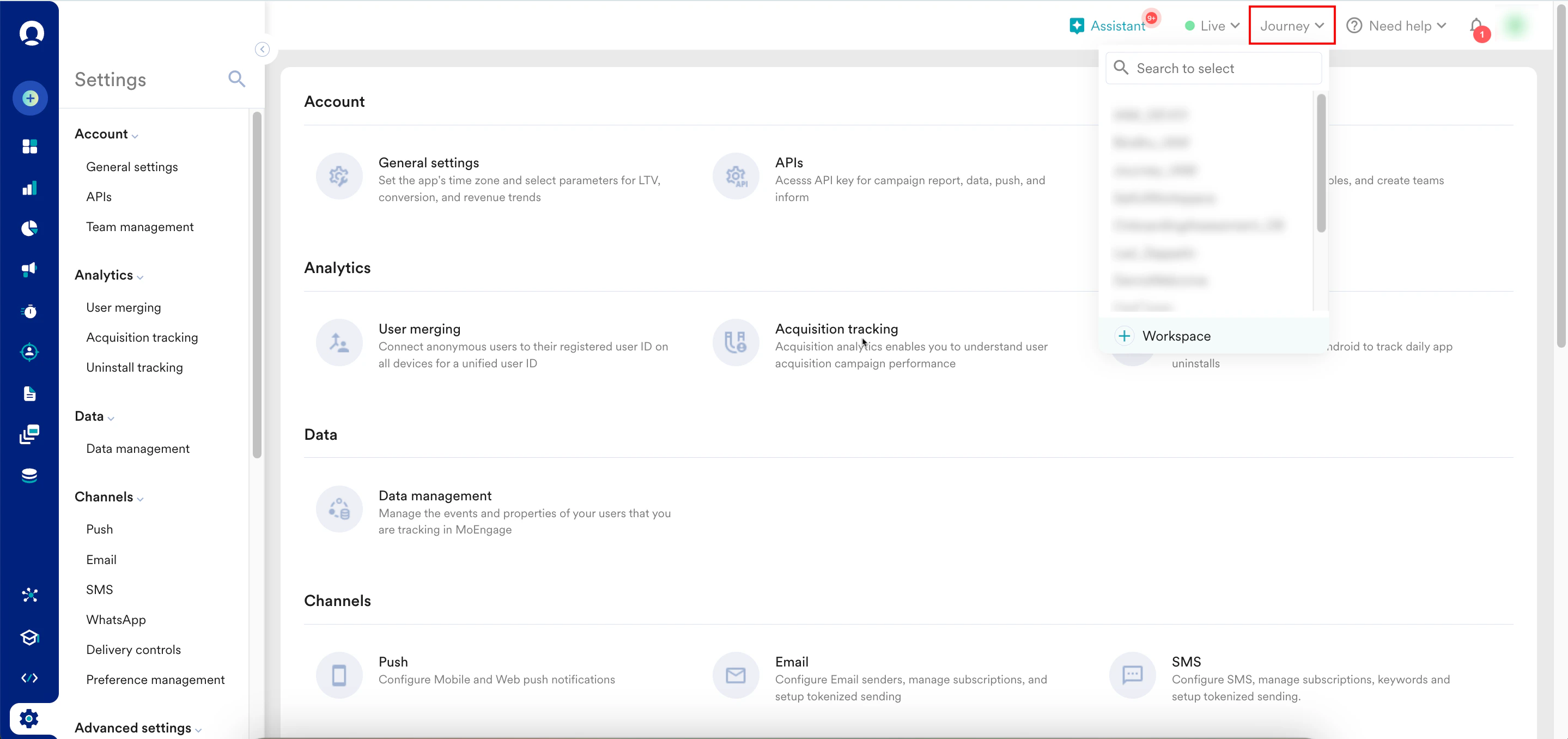This screenshot has height=739, width=1568.
Task: Click the Search to select field
Action: [1214, 68]
